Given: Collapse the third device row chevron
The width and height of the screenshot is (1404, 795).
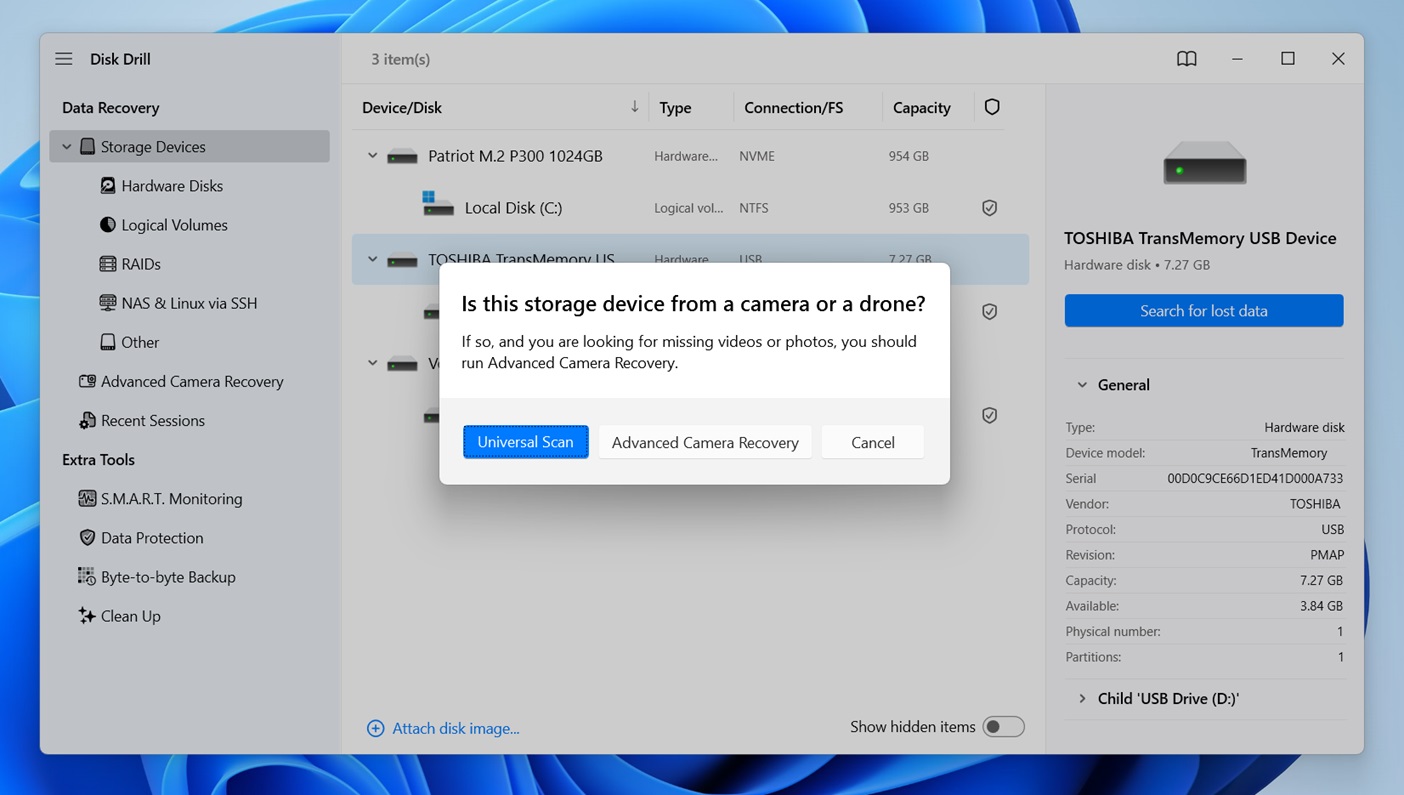Looking at the screenshot, I should 372,363.
